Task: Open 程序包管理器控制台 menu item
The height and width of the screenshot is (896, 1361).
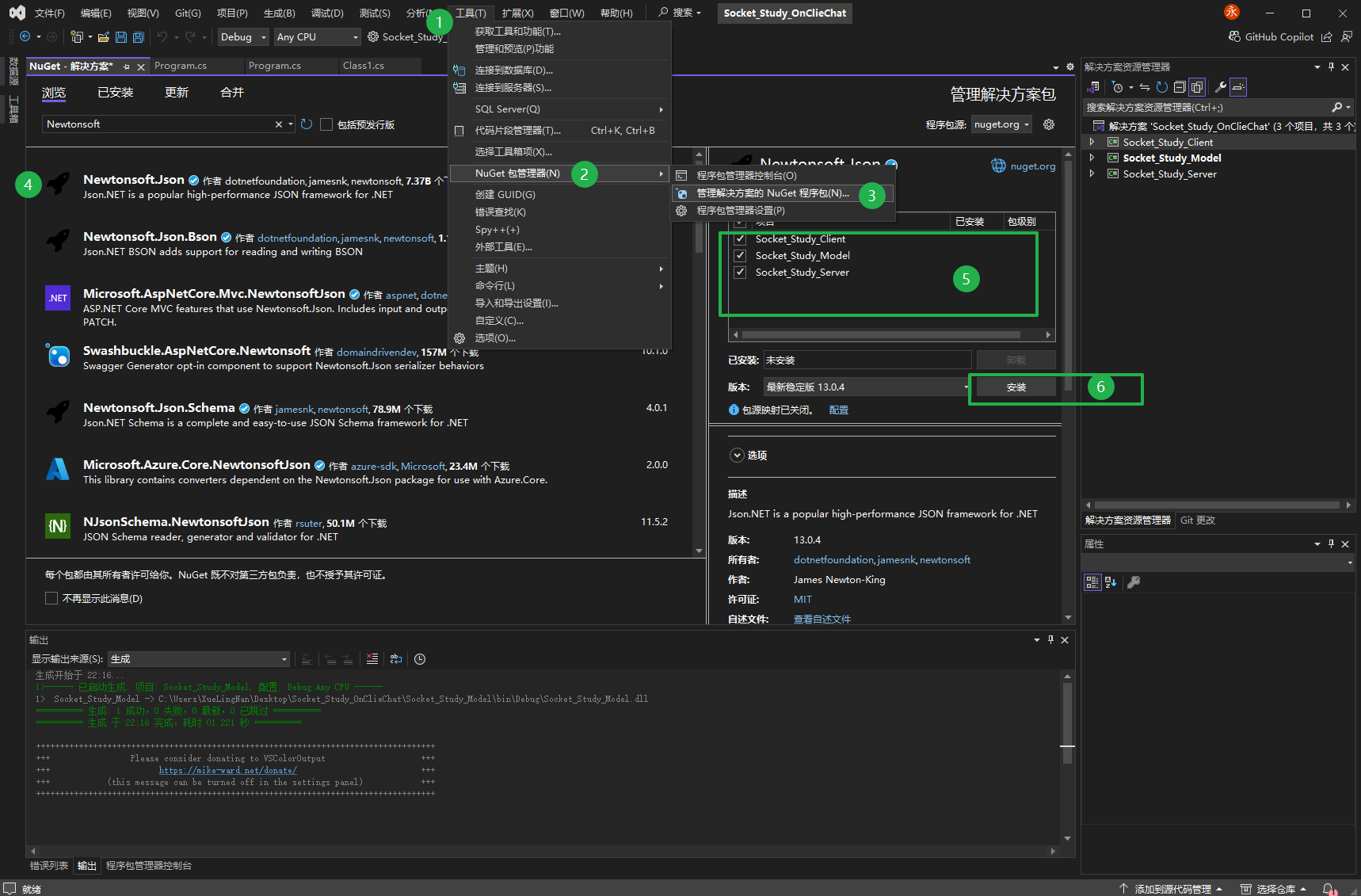Action: pyautogui.click(x=783, y=176)
